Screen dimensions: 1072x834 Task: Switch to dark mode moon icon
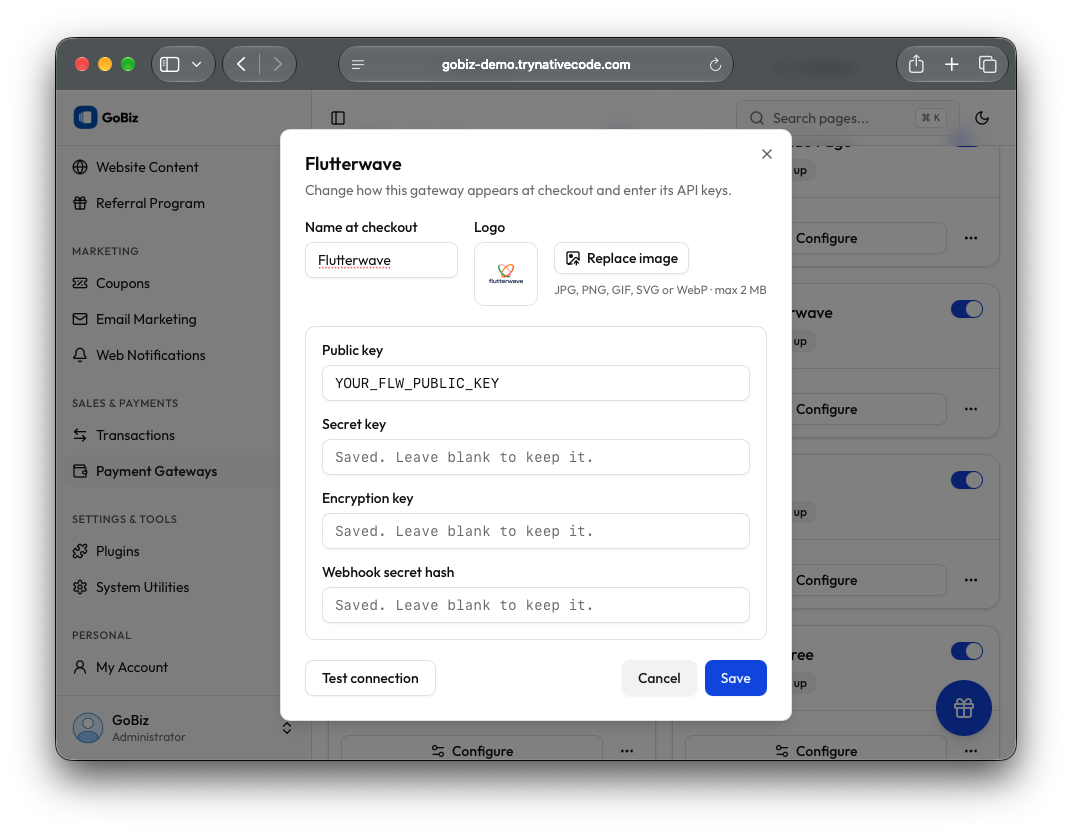982,118
